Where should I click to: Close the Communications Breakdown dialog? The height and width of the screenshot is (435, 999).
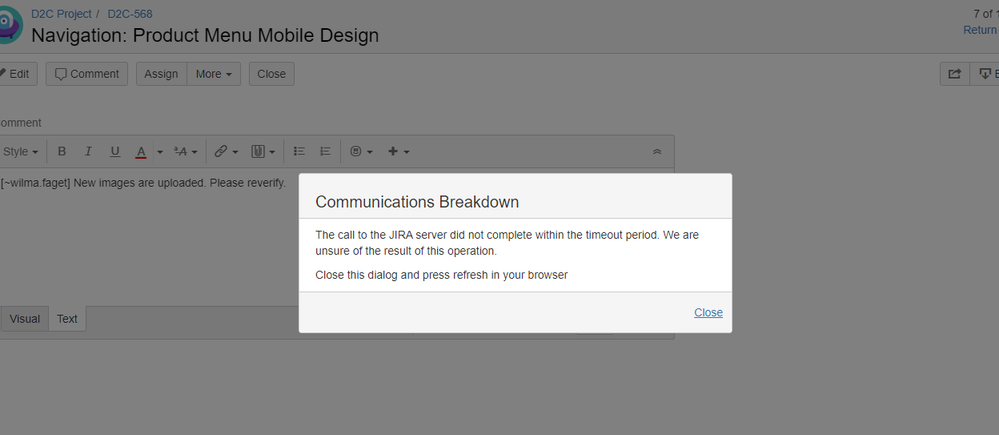708,312
